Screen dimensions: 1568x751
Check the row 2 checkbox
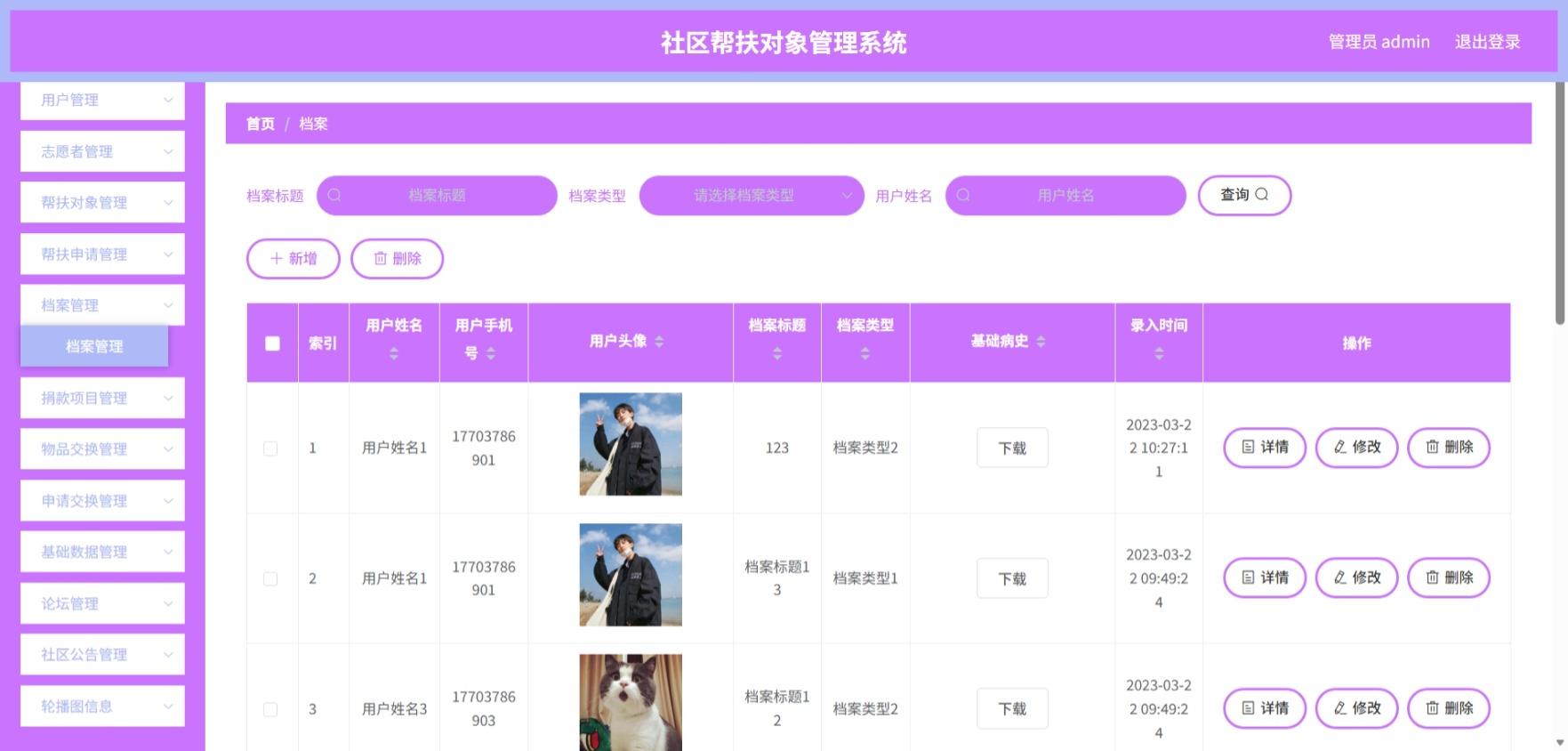270,579
